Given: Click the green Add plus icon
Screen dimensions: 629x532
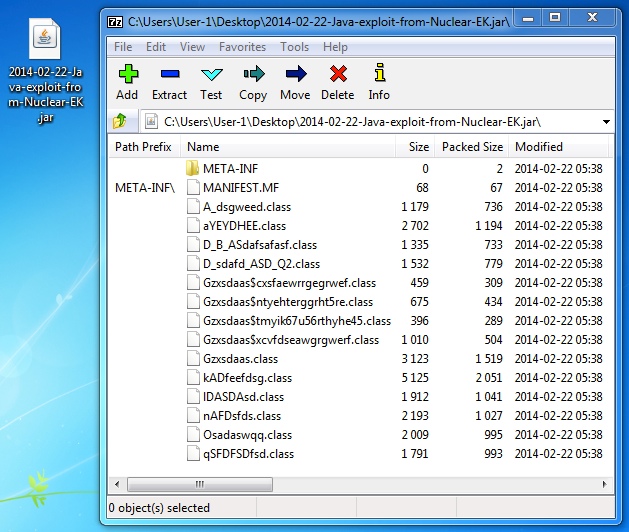Looking at the screenshot, I should [127, 74].
